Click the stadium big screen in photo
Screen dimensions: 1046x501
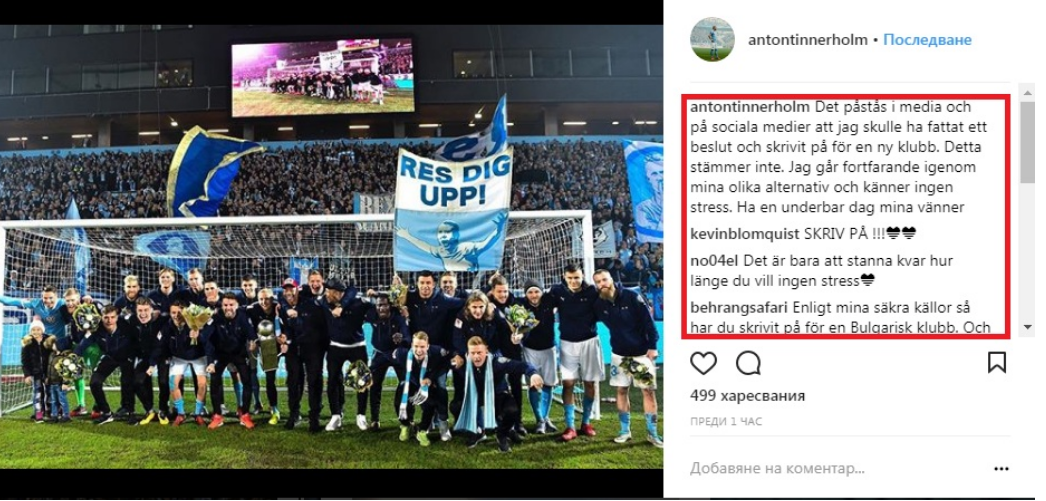pyautogui.click(x=323, y=77)
